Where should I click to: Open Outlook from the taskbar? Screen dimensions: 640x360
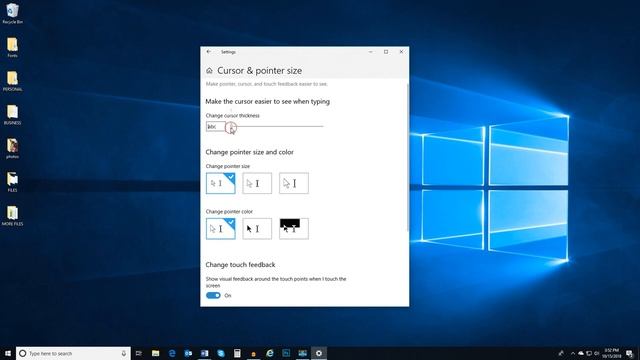point(188,353)
